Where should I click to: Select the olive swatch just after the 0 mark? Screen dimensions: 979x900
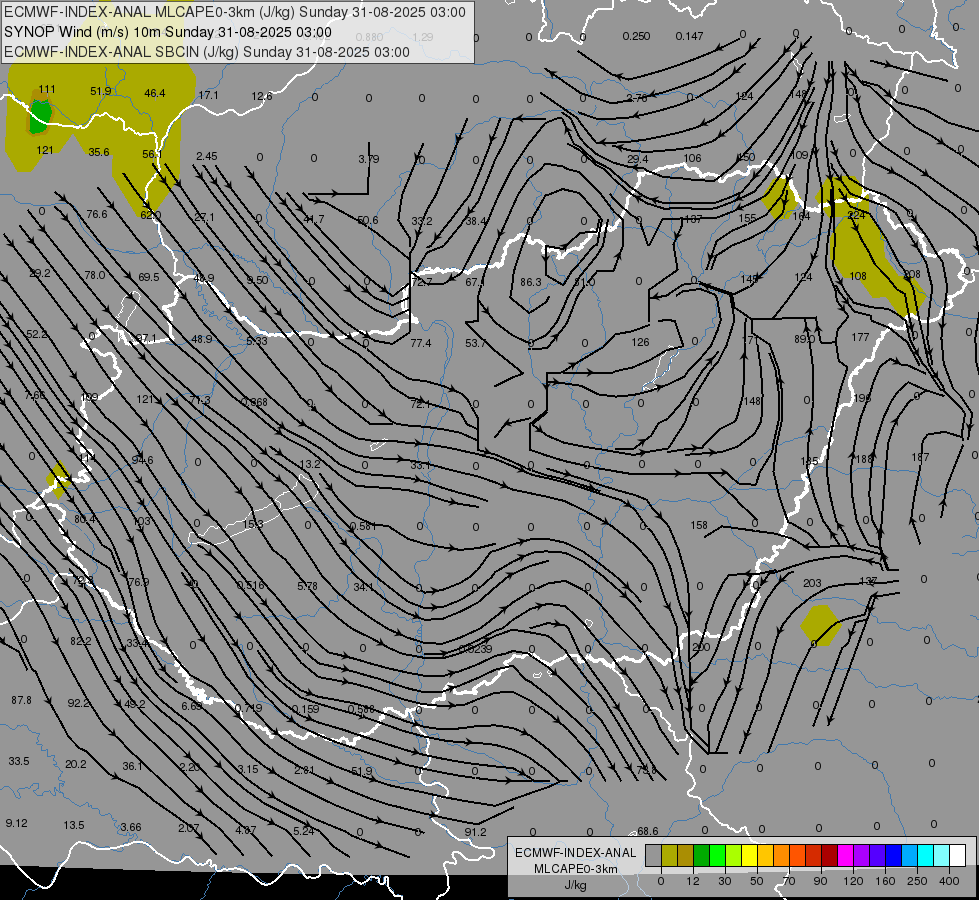click(669, 855)
